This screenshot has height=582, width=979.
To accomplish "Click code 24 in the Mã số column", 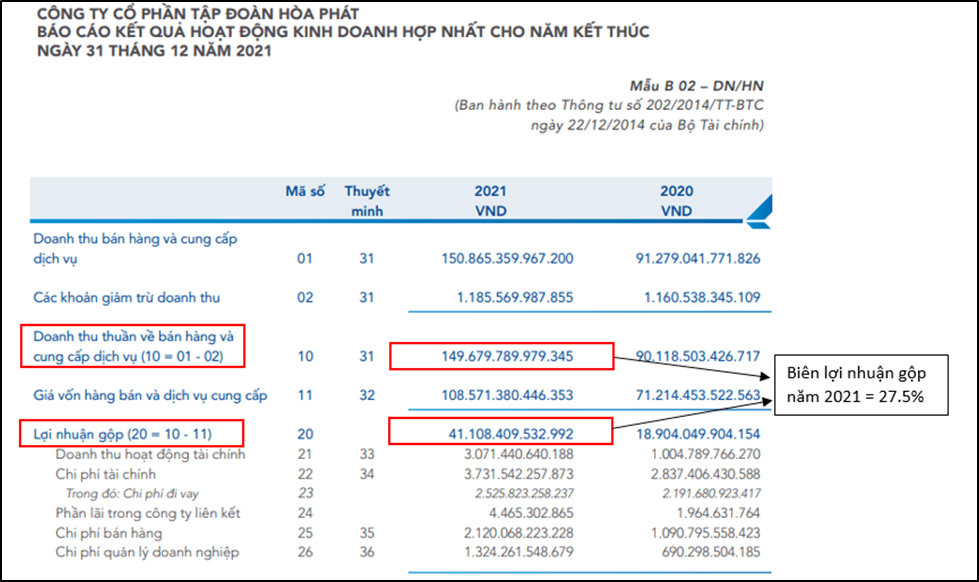I will [x=305, y=513].
